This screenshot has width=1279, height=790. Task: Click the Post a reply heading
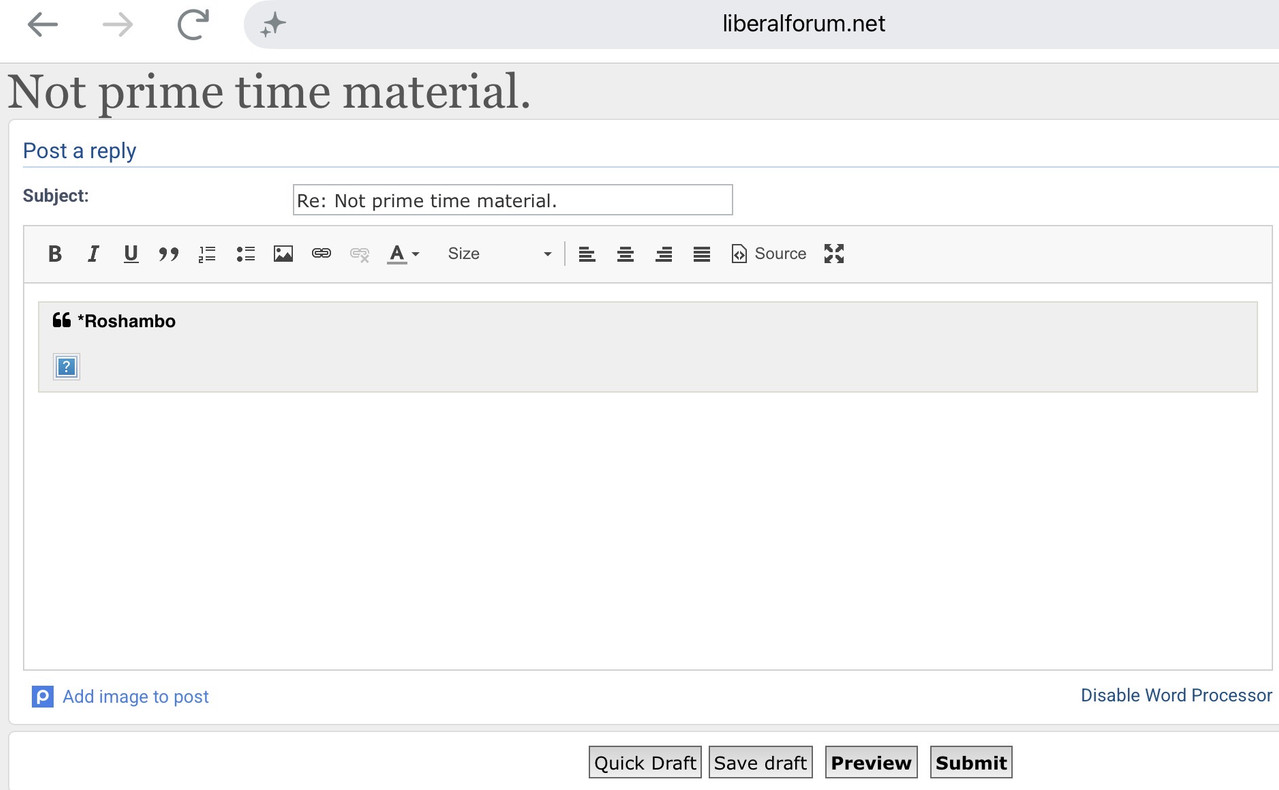pos(79,151)
